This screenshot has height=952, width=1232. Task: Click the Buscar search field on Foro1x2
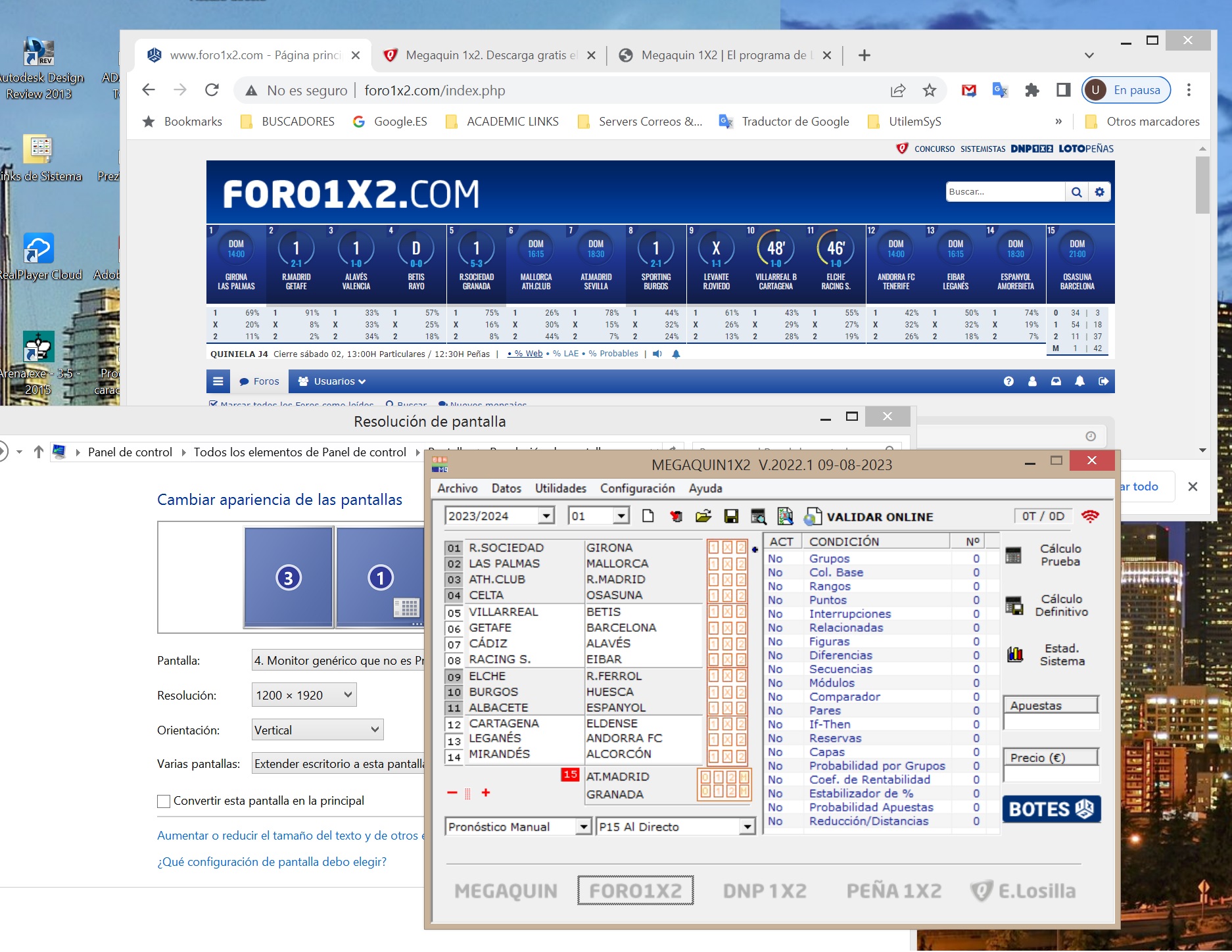click(x=1005, y=192)
